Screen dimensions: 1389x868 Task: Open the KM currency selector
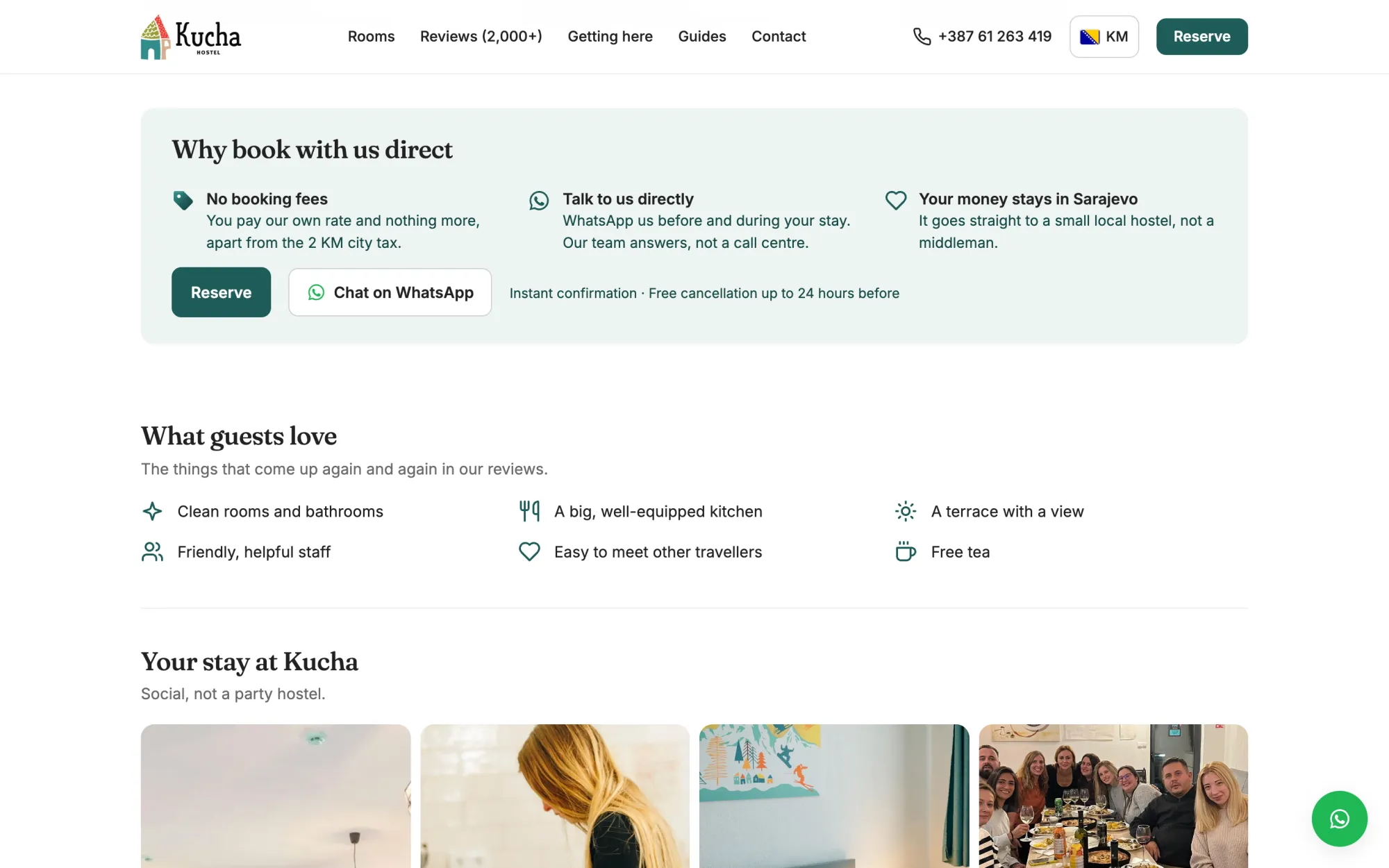tap(1104, 37)
